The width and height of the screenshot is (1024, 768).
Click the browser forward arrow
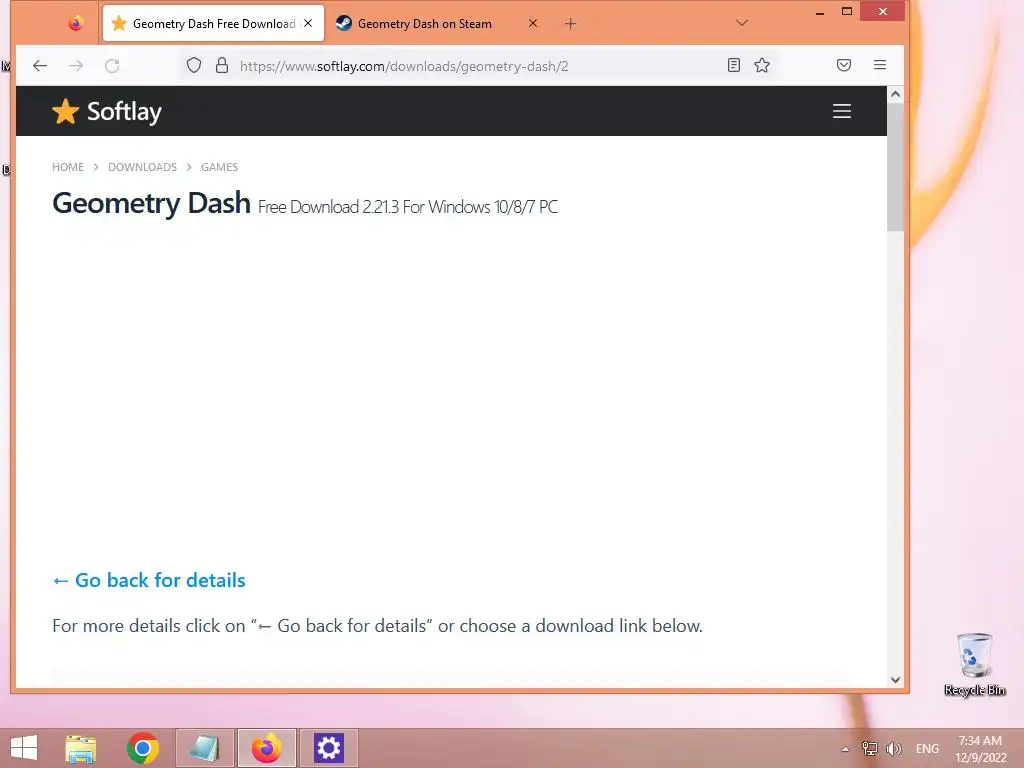pos(76,65)
